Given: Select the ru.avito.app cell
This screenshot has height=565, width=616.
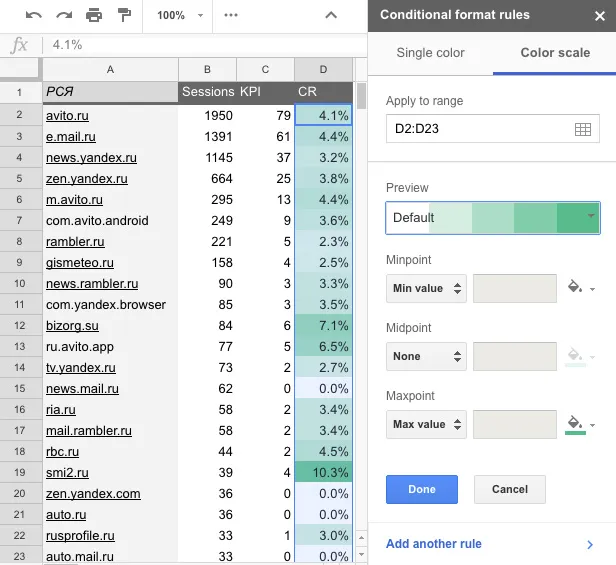Looking at the screenshot, I should [x=110, y=347].
